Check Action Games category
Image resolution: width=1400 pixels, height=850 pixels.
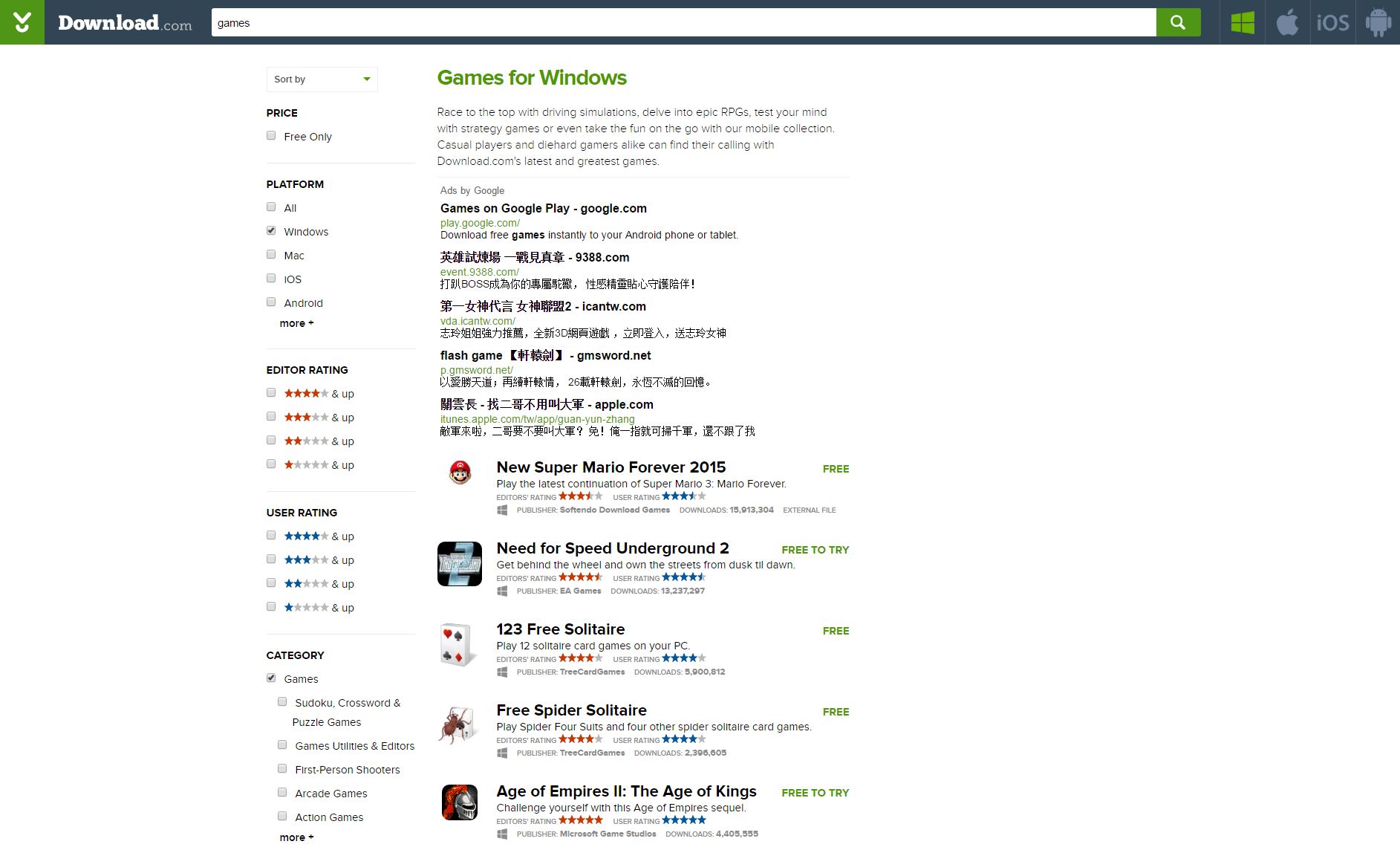tap(282, 817)
